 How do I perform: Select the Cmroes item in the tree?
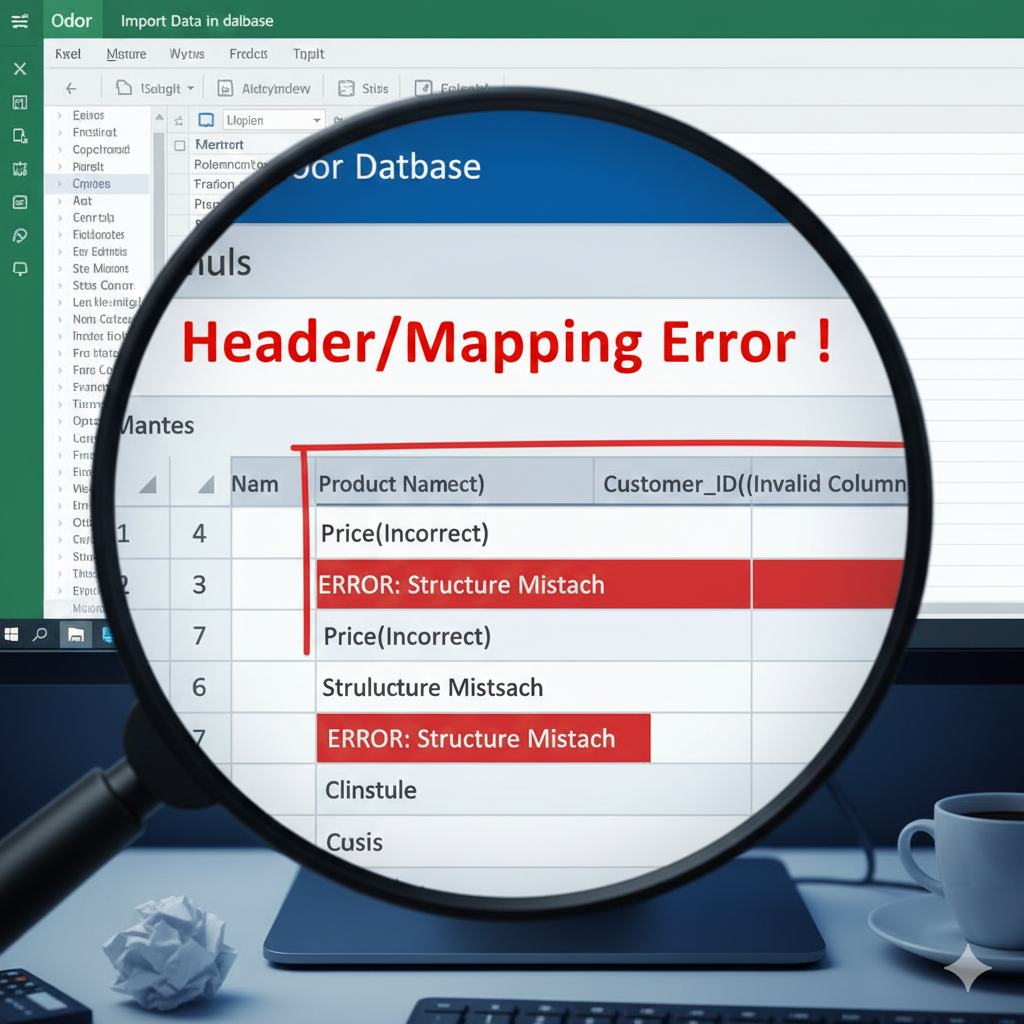click(x=91, y=184)
